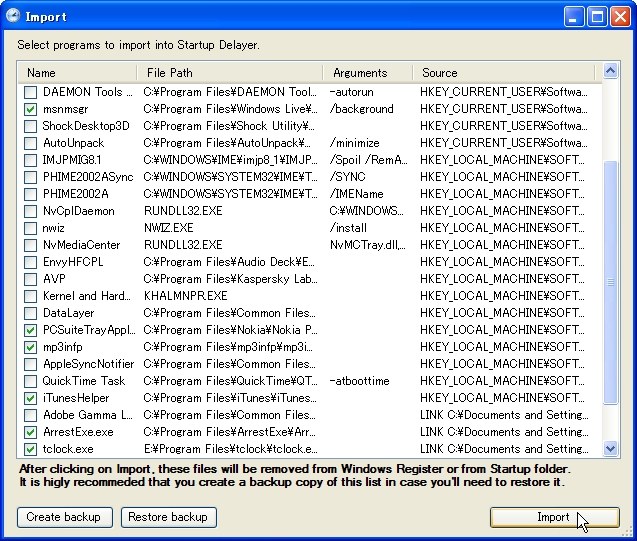Close the Import window
The width and height of the screenshot is (637, 541).
tap(621, 17)
